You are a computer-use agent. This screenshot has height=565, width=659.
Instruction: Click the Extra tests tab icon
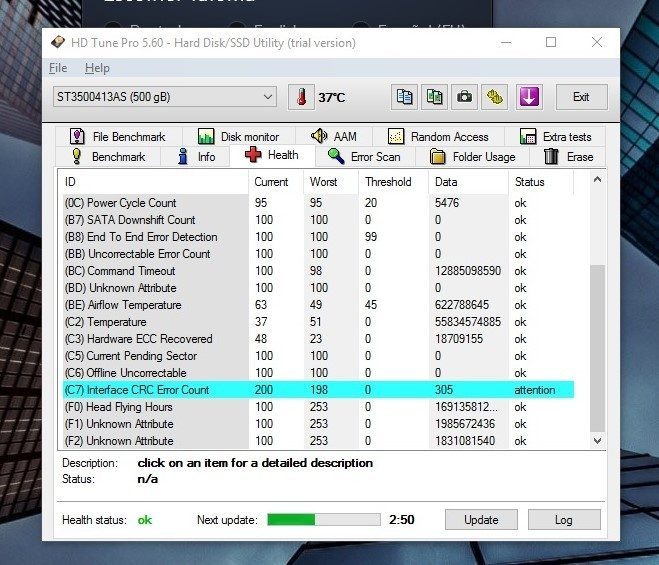tap(527, 136)
